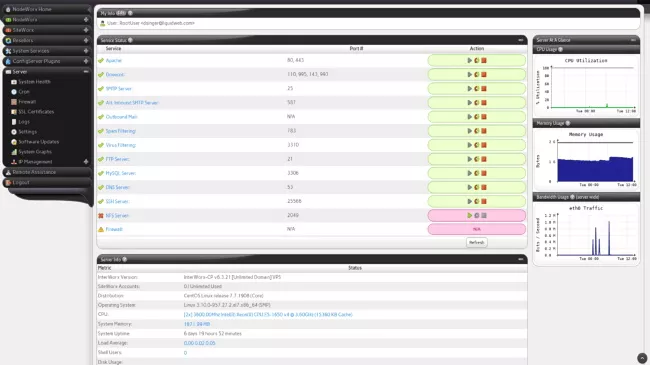
Task: Collapse the Server Info panel
Action: coord(521,259)
